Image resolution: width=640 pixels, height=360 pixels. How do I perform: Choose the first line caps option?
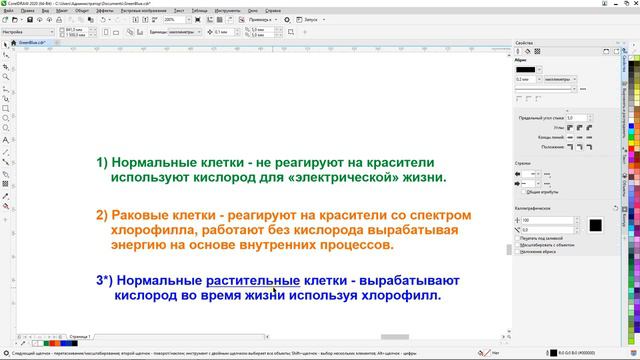(570, 138)
